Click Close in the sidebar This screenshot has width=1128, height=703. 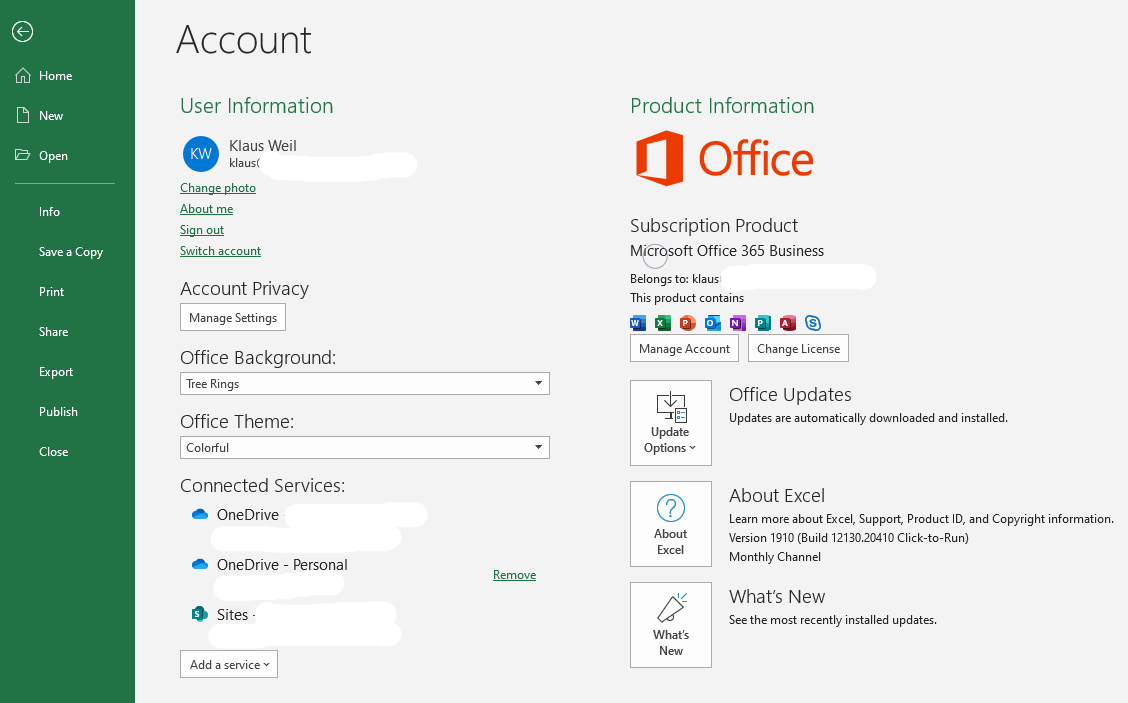click(53, 452)
